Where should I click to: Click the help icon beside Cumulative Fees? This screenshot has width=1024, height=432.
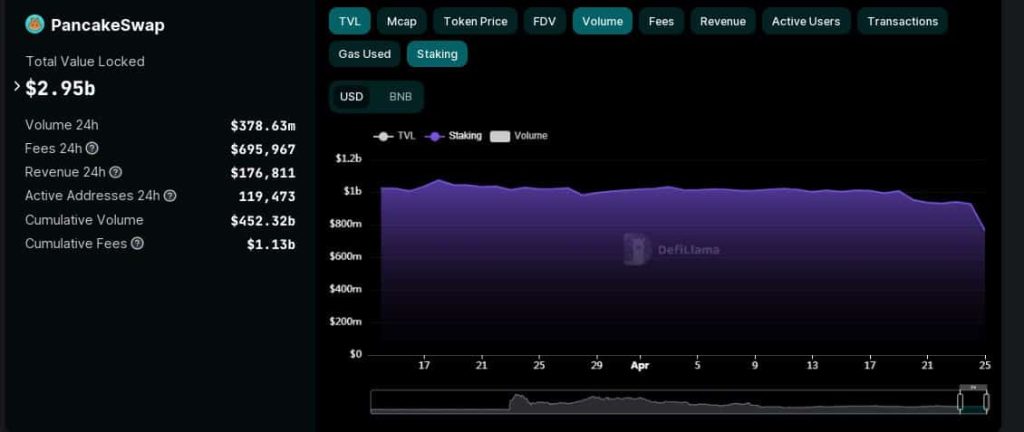[137, 243]
